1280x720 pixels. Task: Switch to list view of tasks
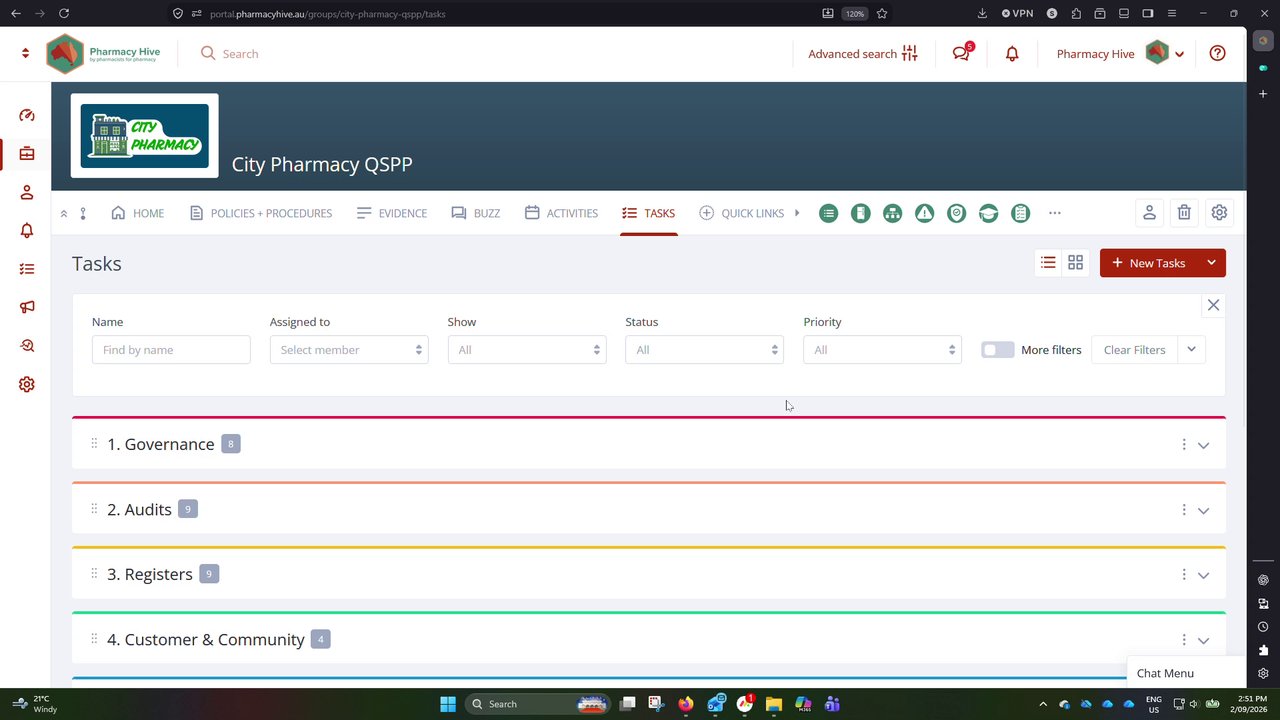pos(1048,263)
